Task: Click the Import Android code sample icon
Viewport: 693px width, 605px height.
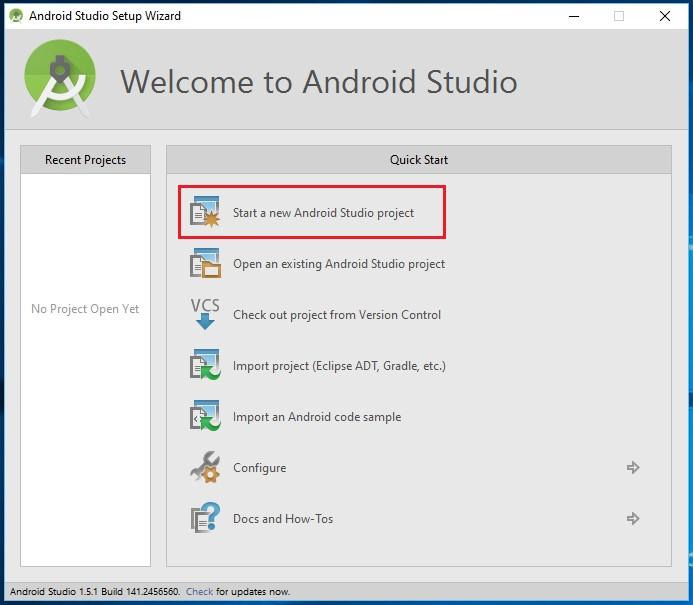Action: click(205, 416)
